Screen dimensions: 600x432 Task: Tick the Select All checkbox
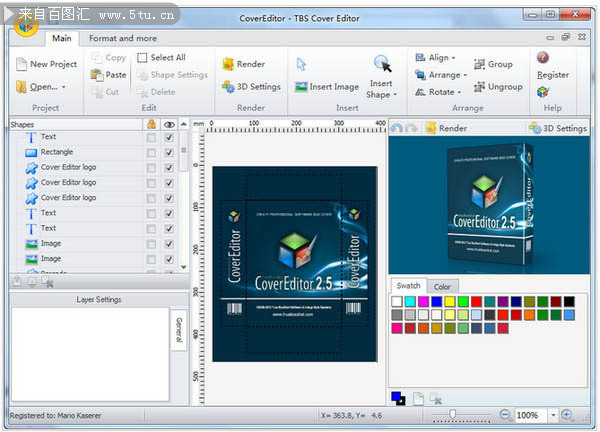pyautogui.click(x=142, y=58)
